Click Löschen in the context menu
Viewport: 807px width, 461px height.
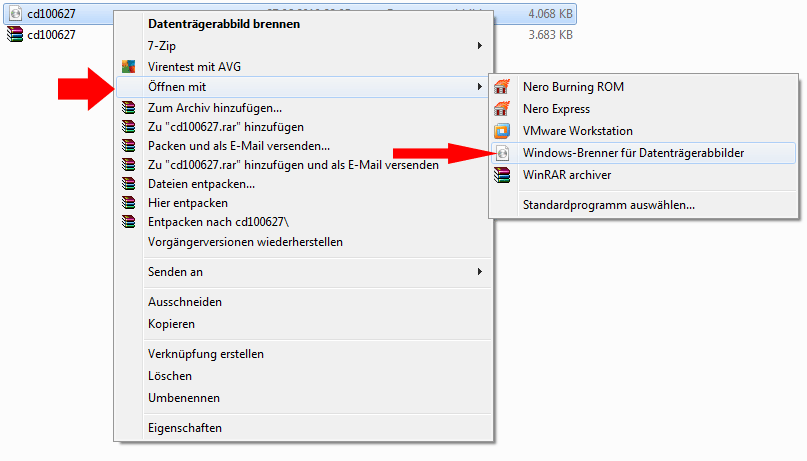[171, 376]
